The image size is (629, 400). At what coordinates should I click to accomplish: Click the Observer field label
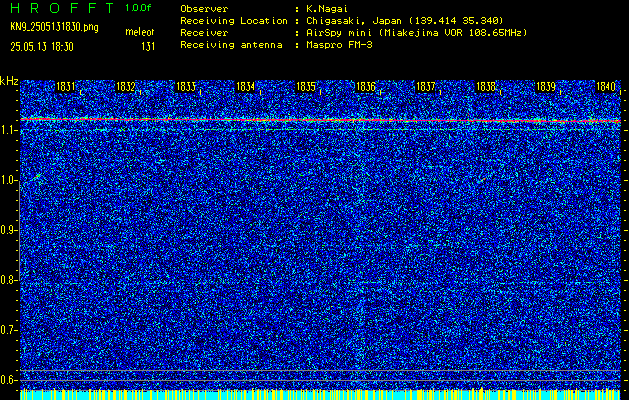pyautogui.click(x=204, y=9)
